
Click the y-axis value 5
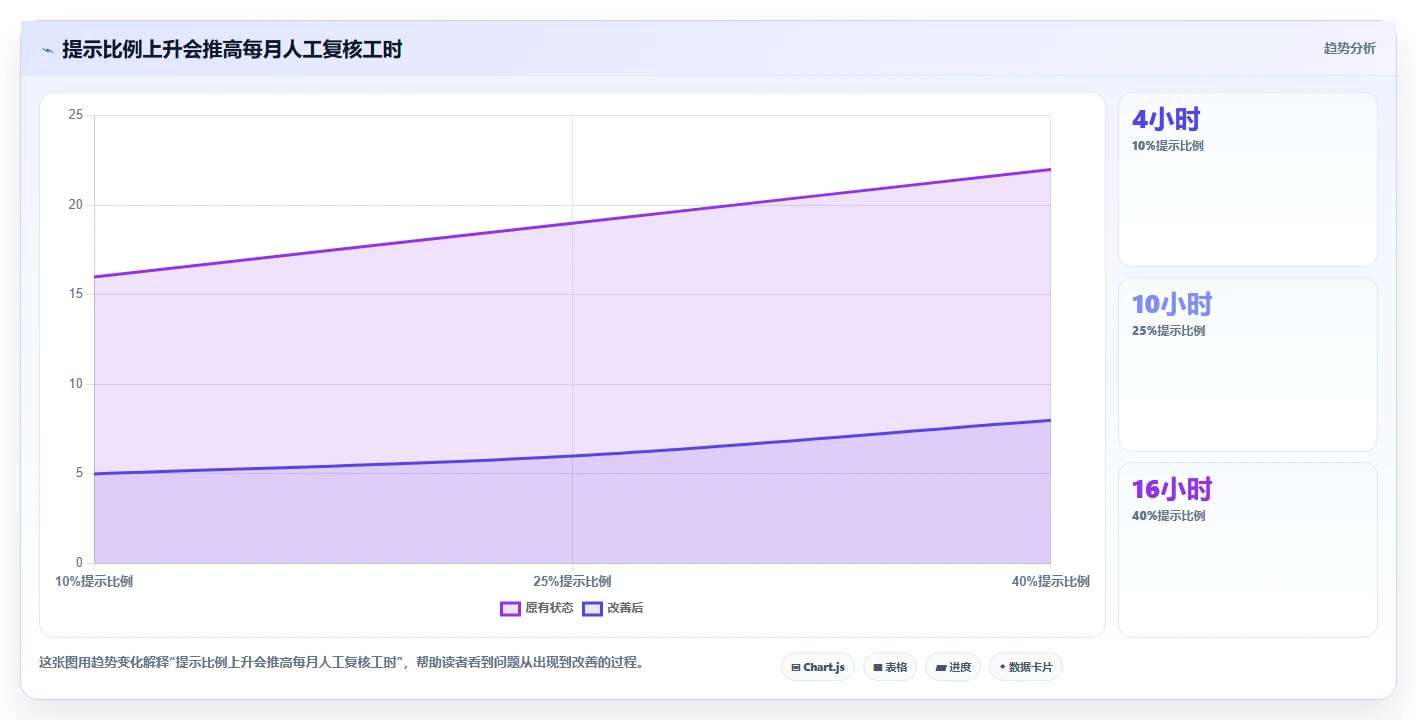click(79, 473)
